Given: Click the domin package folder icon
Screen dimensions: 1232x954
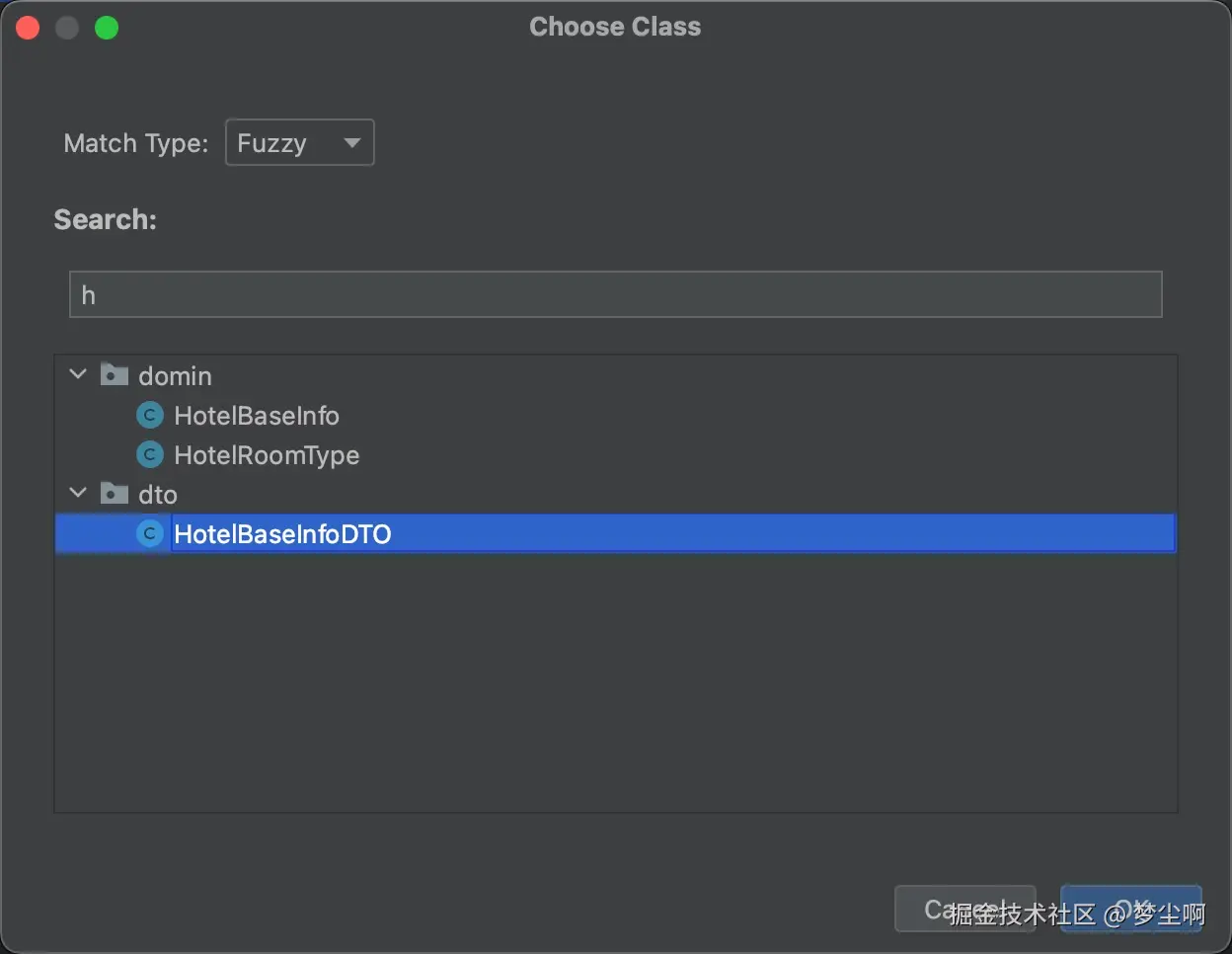Looking at the screenshot, I should [115, 375].
